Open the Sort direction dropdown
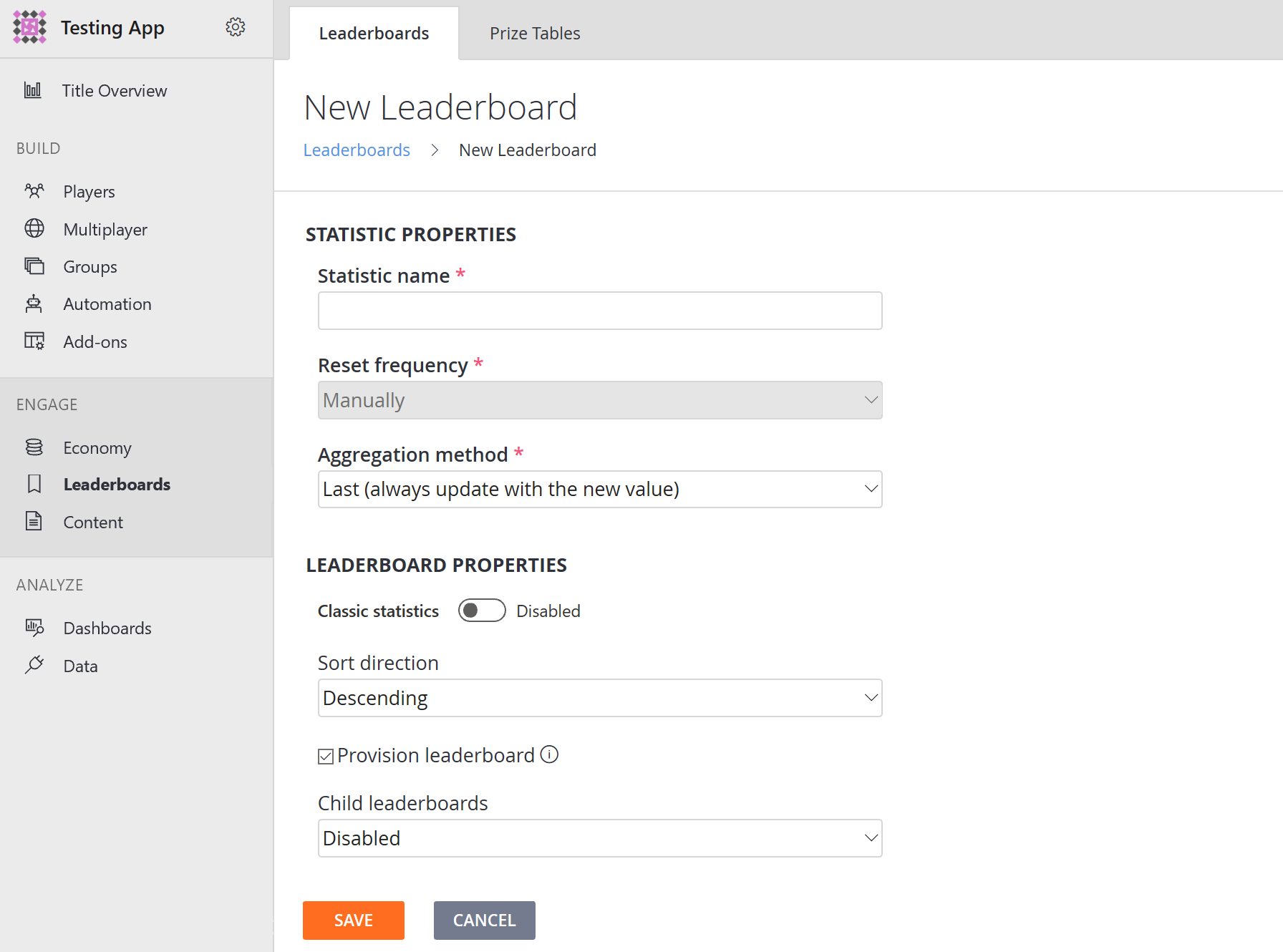Image resolution: width=1283 pixels, height=952 pixels. click(600, 698)
